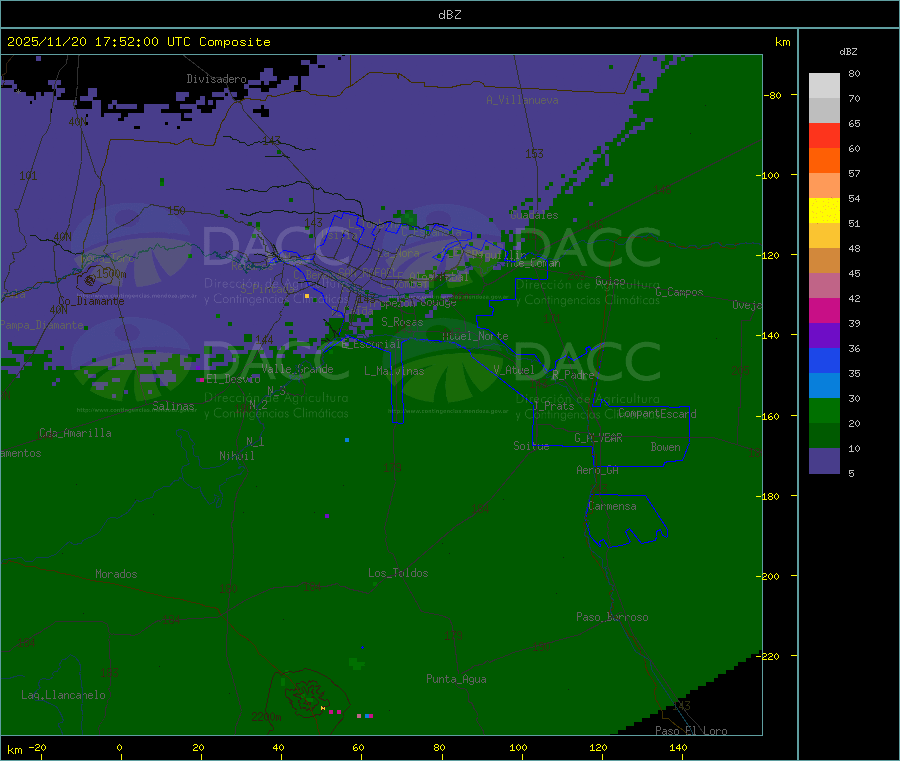Screen dimensions: 900x761
Task: Click the legend value 57
Action: pyautogui.click(x=854, y=173)
